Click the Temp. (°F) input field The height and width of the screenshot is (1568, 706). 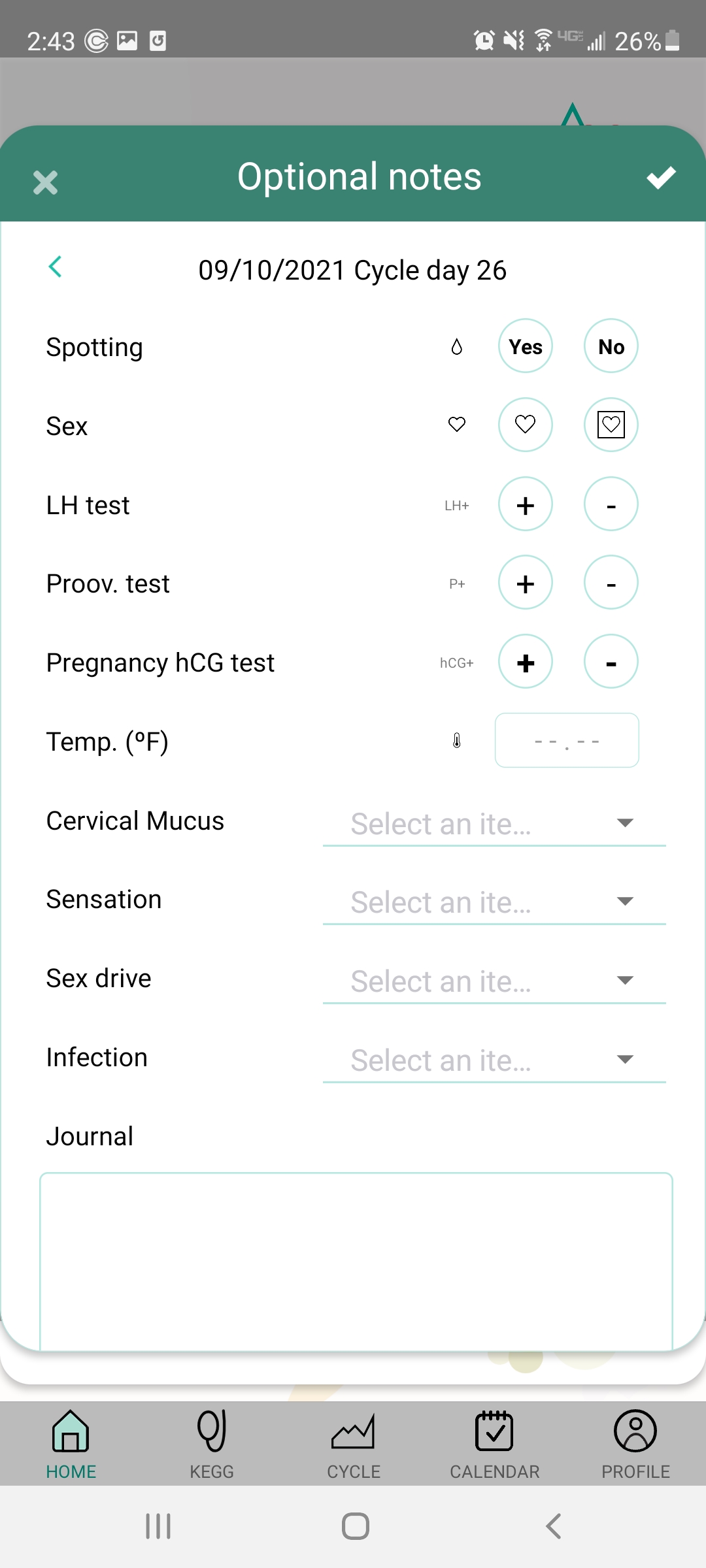tap(567, 740)
